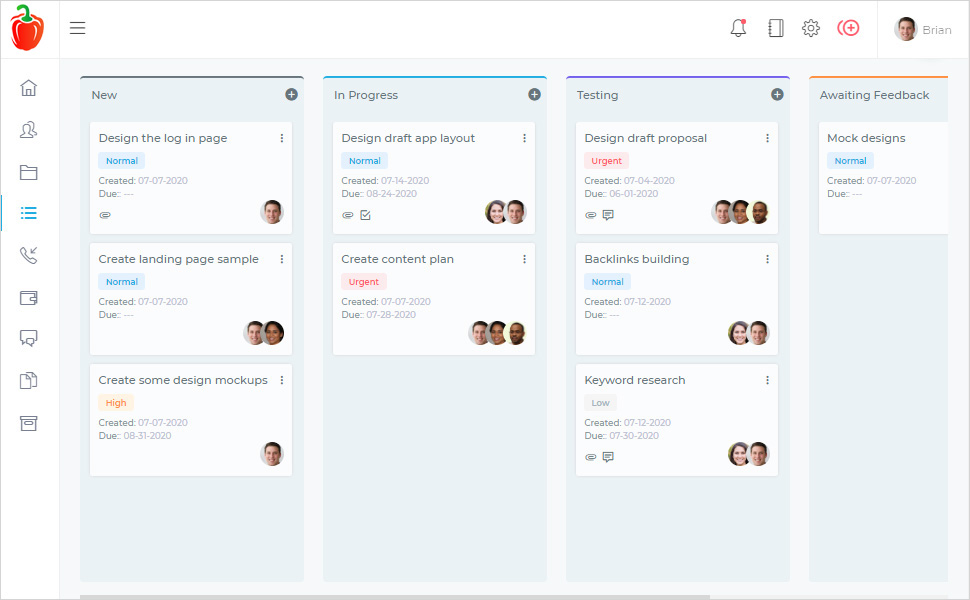This screenshot has width=970, height=600.
Task: Open the notifications bell icon
Action: [x=738, y=28]
